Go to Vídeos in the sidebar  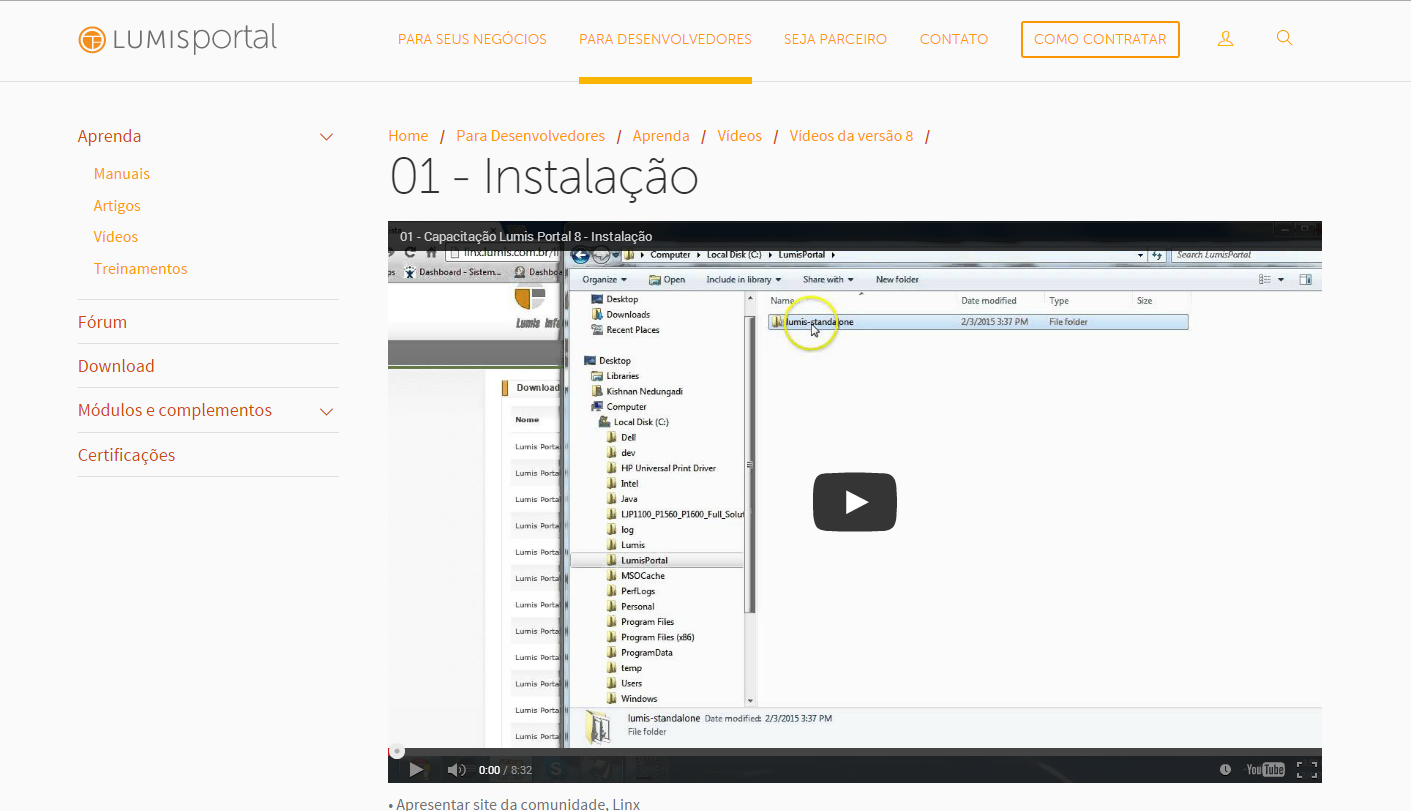point(116,237)
